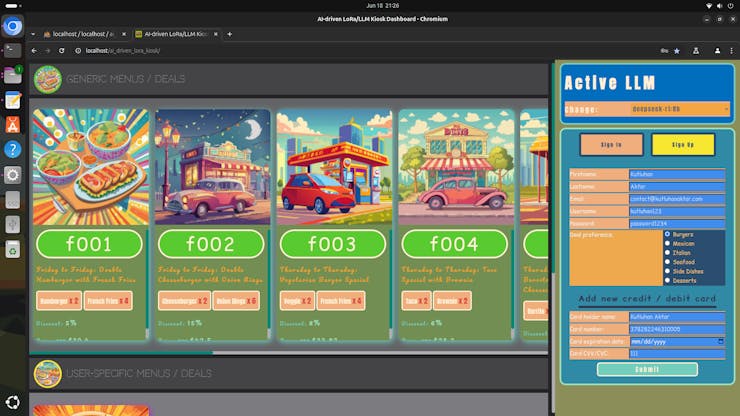
Task: Bookmark this page with the star icon
Action: click(x=677, y=50)
